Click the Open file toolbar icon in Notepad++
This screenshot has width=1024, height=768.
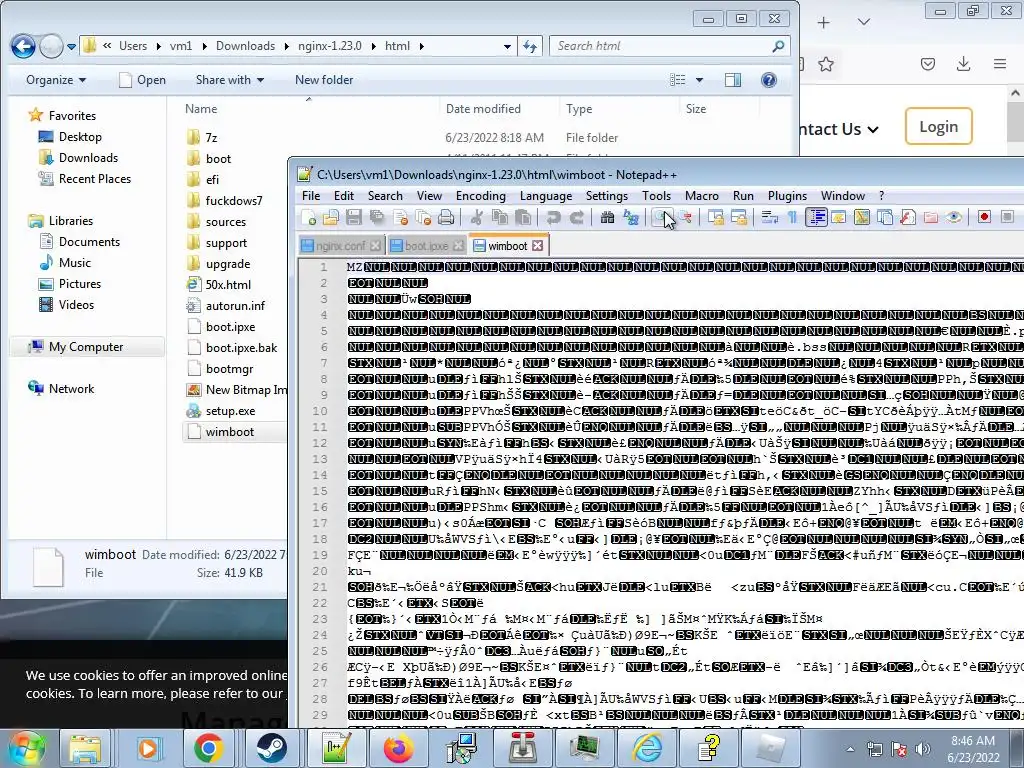[330, 217]
